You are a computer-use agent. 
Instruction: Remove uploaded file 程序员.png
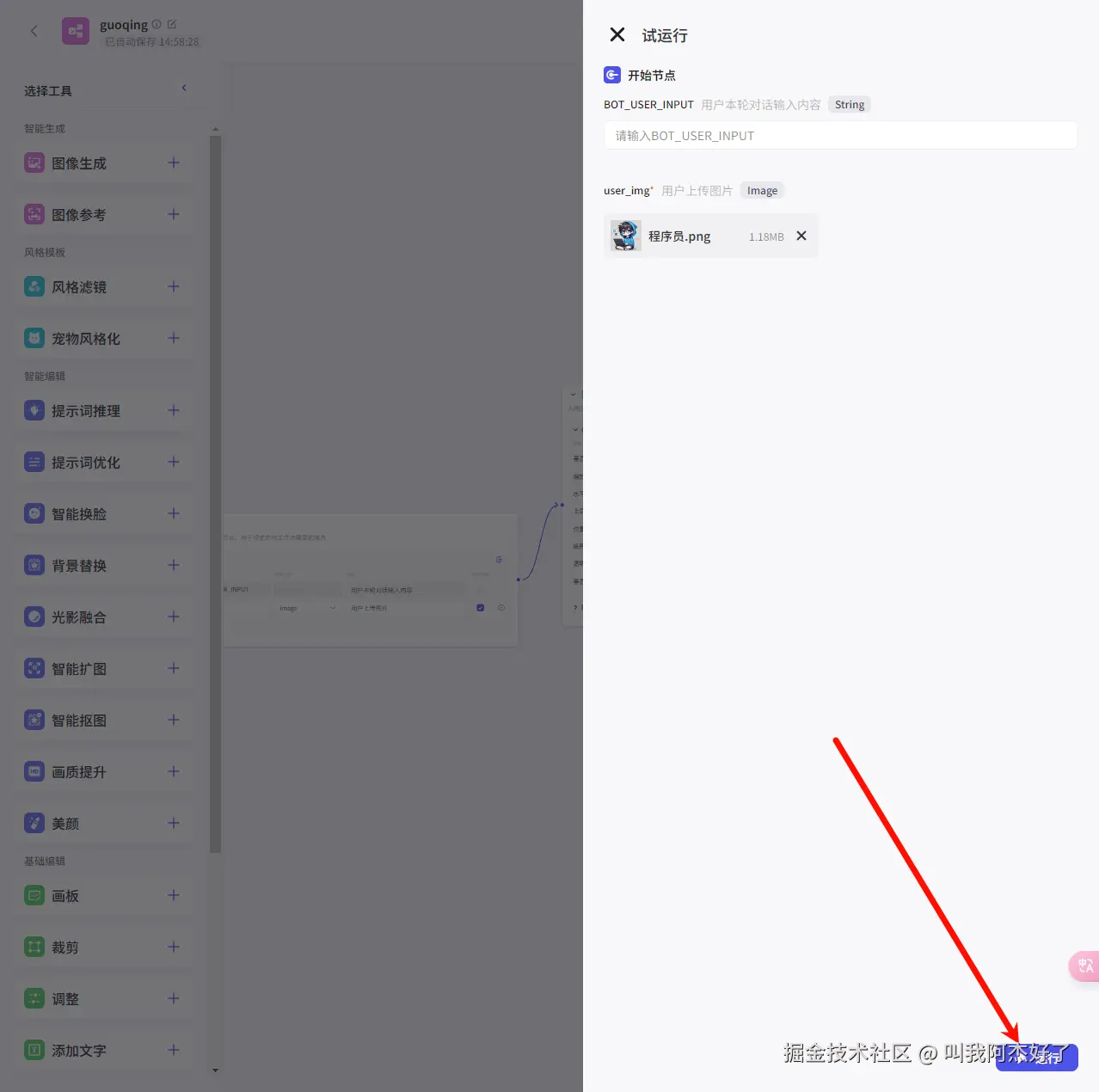(x=801, y=236)
